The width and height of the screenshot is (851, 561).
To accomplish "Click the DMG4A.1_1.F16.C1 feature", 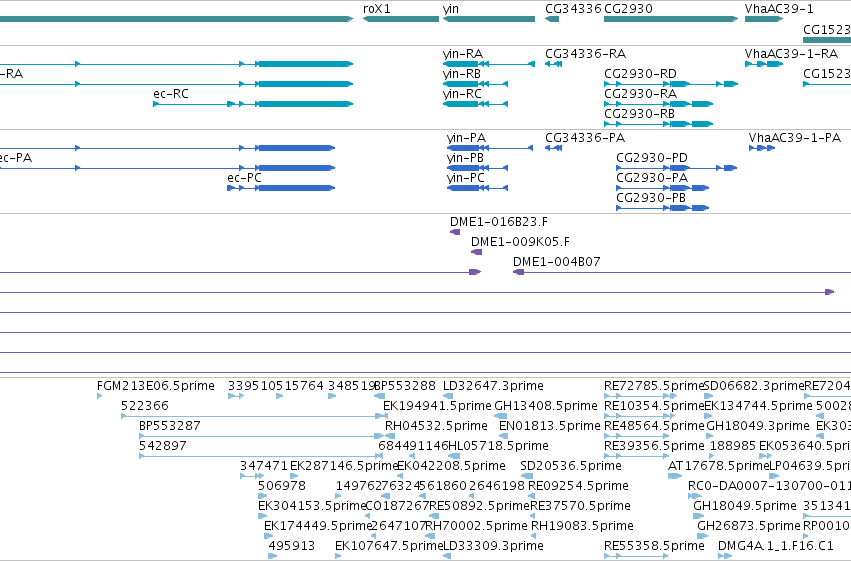I will click(x=725, y=557).
